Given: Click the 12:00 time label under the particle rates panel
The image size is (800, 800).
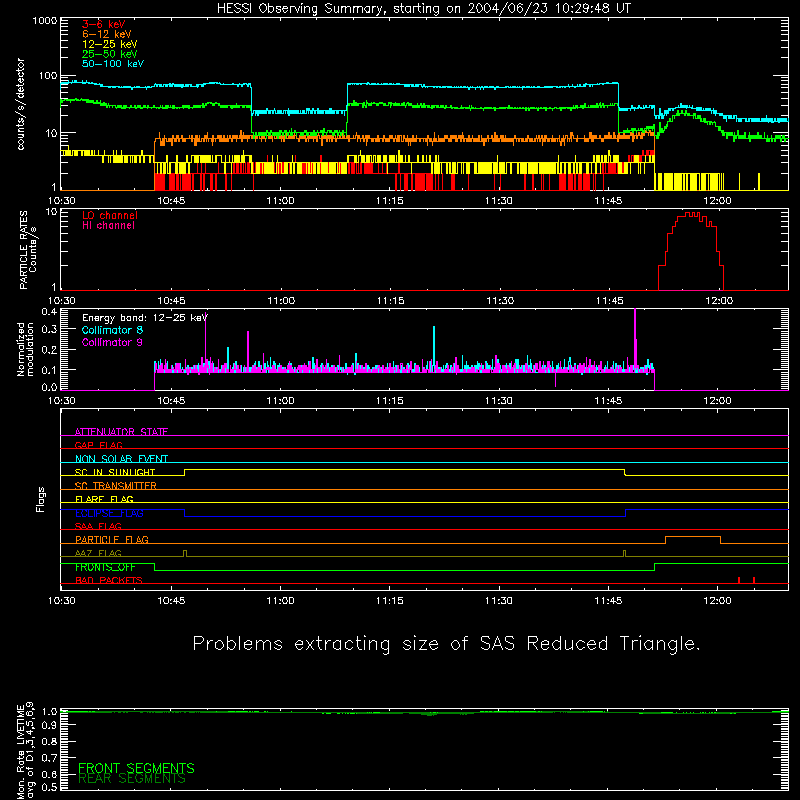Looking at the screenshot, I should (719, 301).
